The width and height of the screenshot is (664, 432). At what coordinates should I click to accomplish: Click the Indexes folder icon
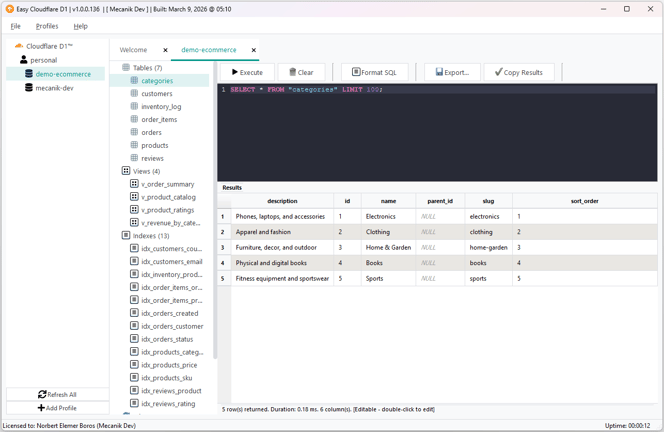click(126, 235)
